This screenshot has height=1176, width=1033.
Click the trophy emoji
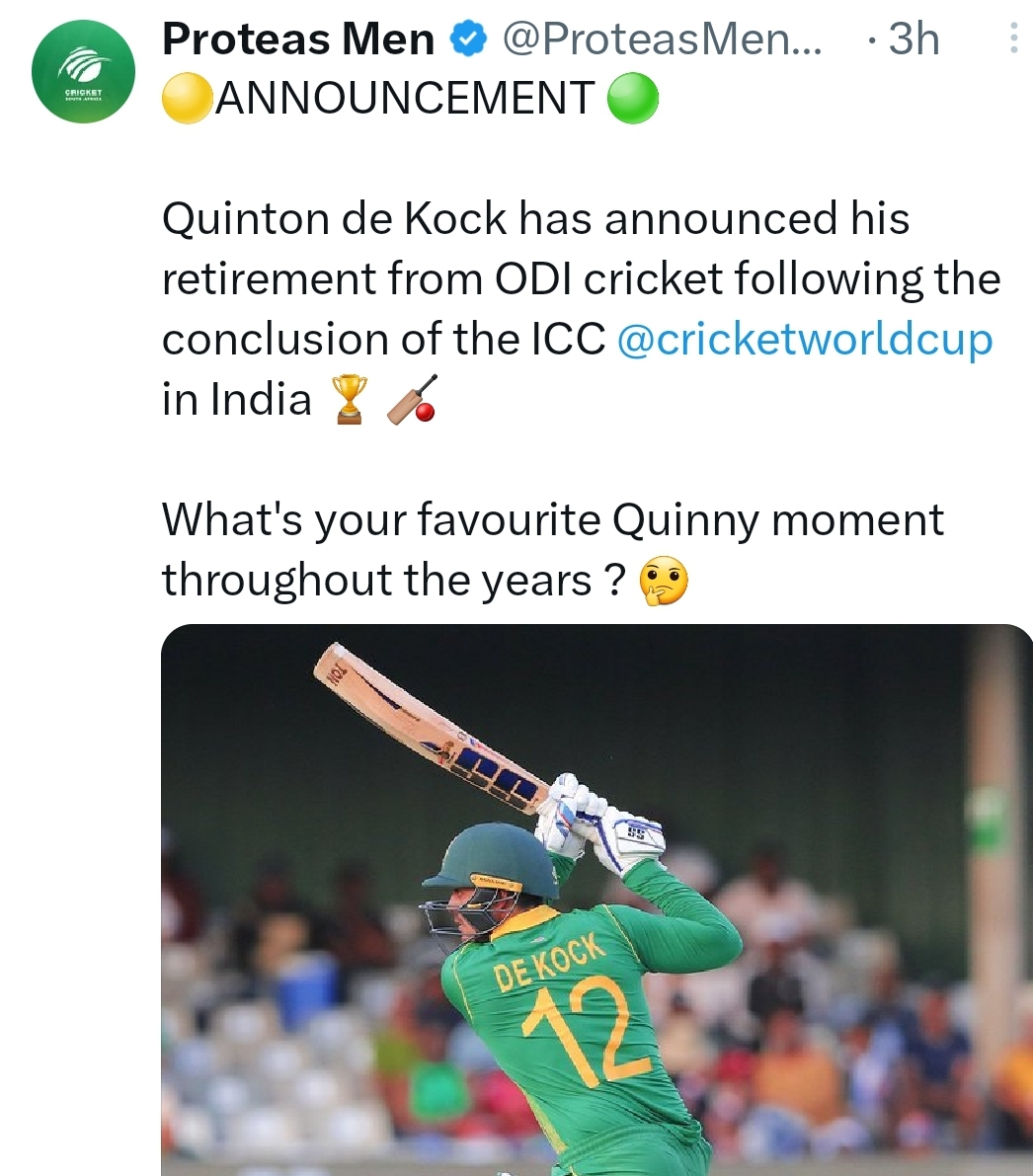pos(350,399)
